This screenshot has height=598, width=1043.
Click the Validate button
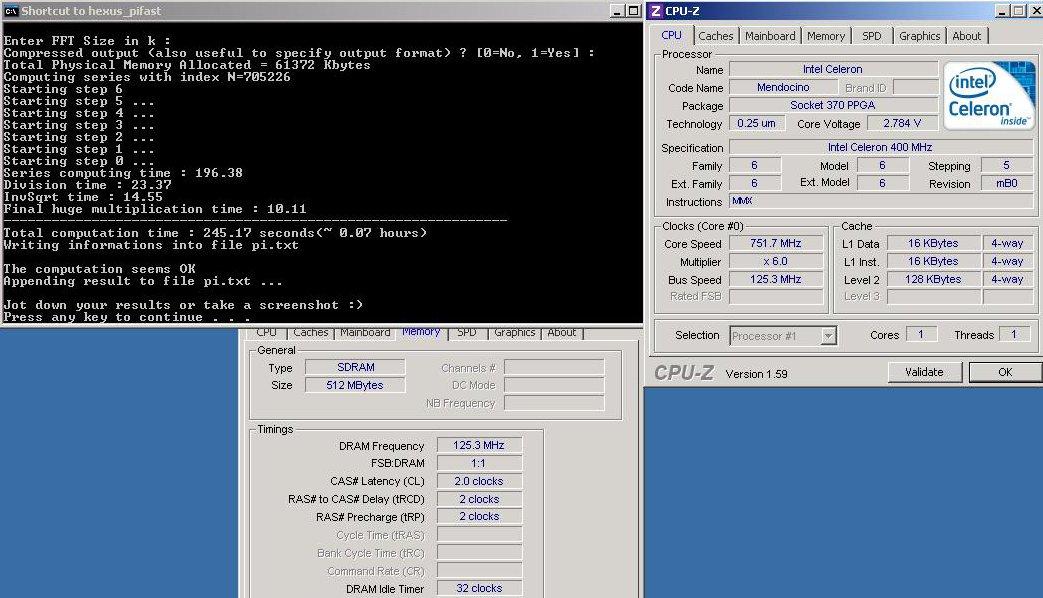(925, 372)
